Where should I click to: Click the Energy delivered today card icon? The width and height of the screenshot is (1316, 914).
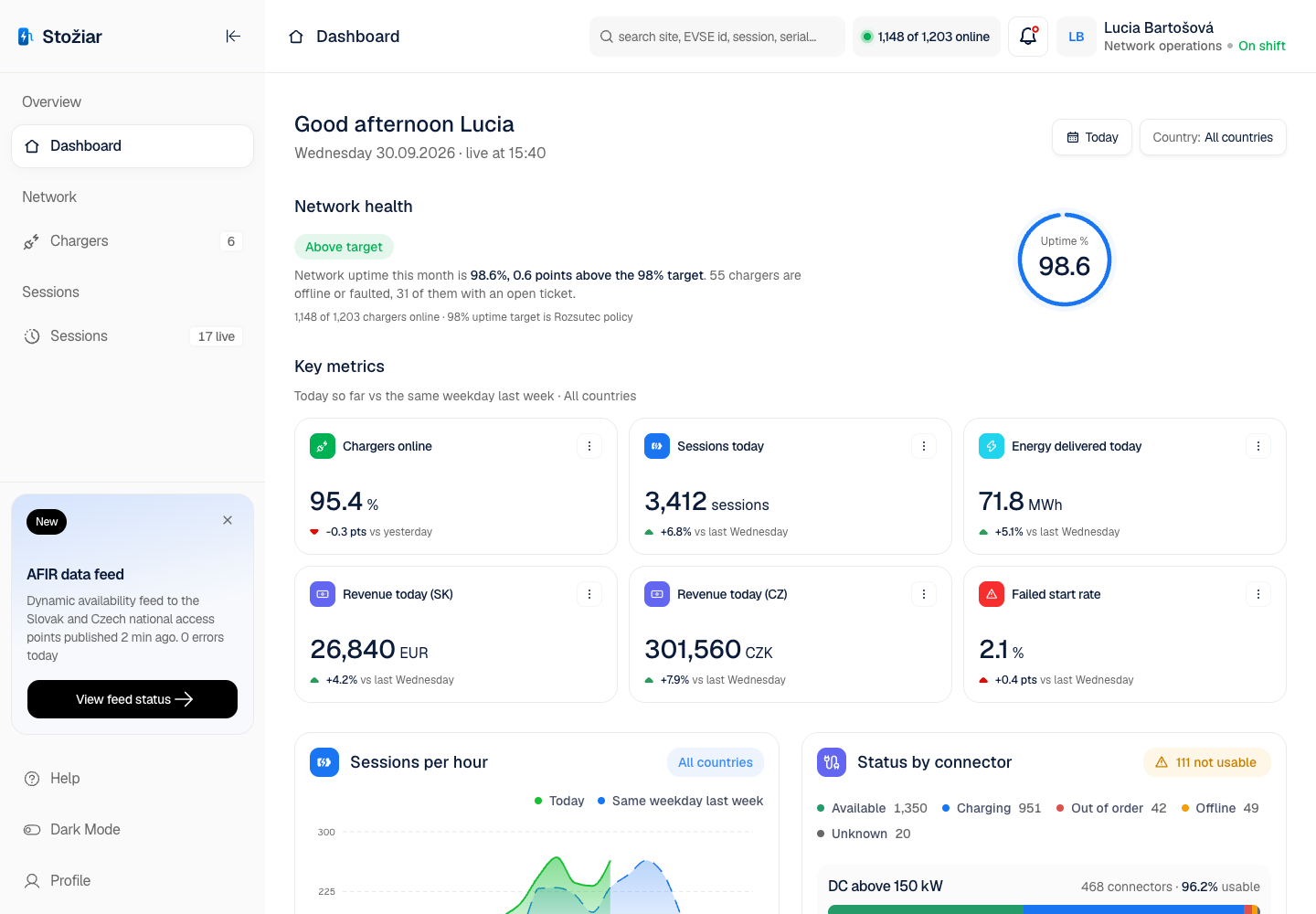[x=992, y=446]
